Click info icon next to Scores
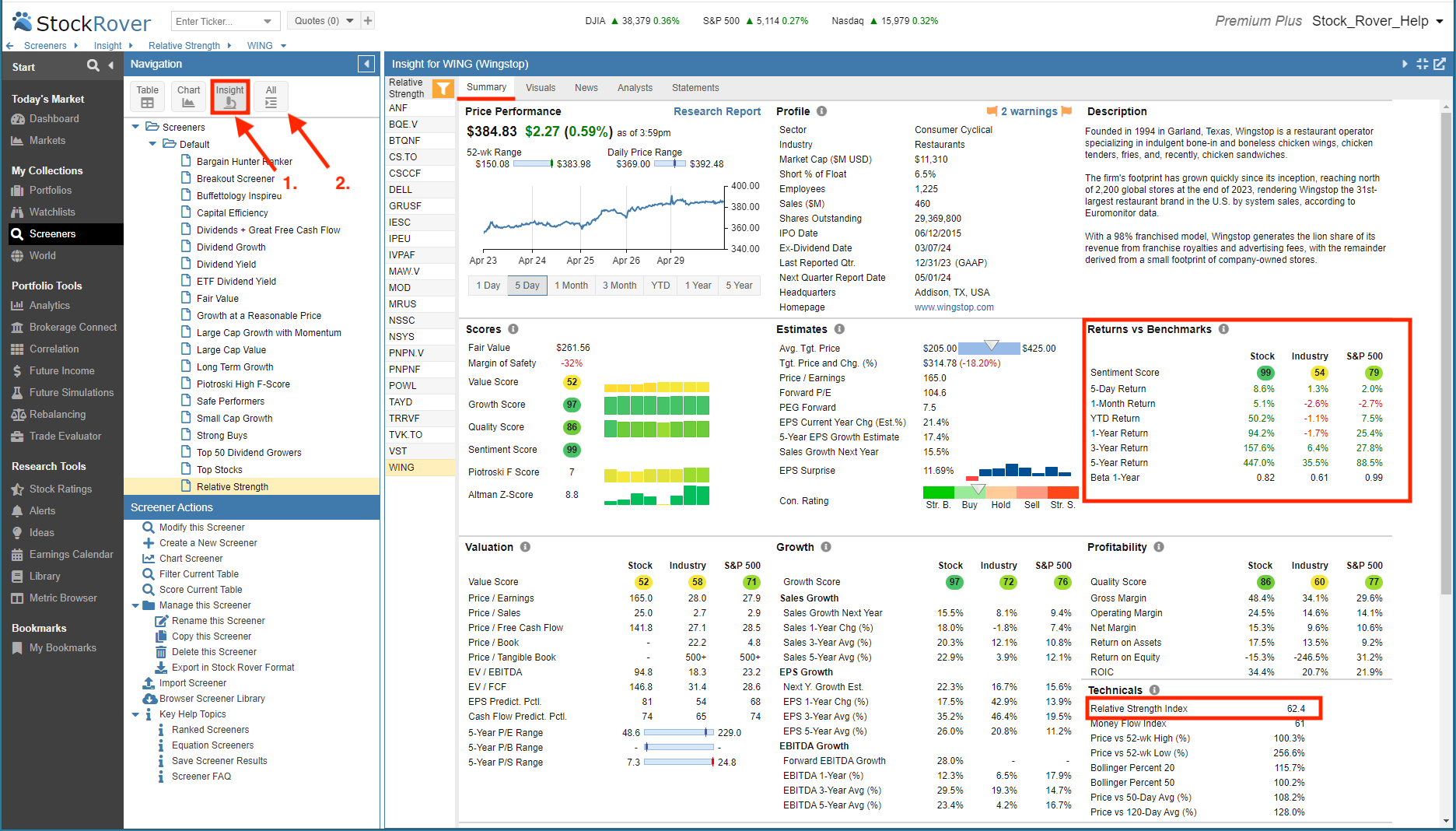Viewport: 1456px width, 831px height. coord(513,329)
